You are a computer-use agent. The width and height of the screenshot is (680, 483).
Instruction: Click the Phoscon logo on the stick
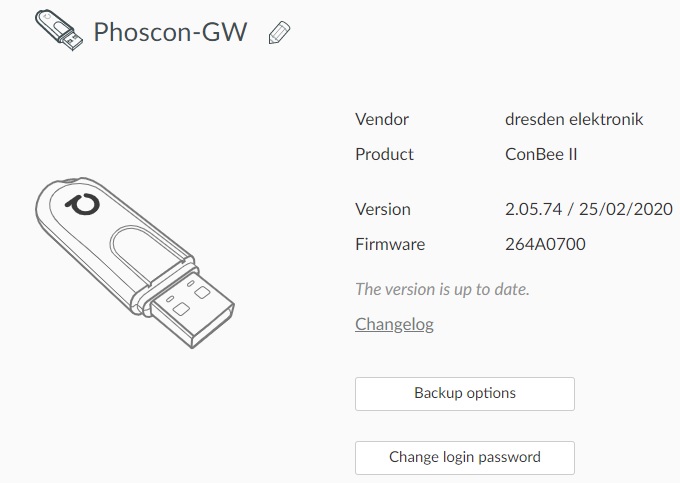[x=82, y=204]
